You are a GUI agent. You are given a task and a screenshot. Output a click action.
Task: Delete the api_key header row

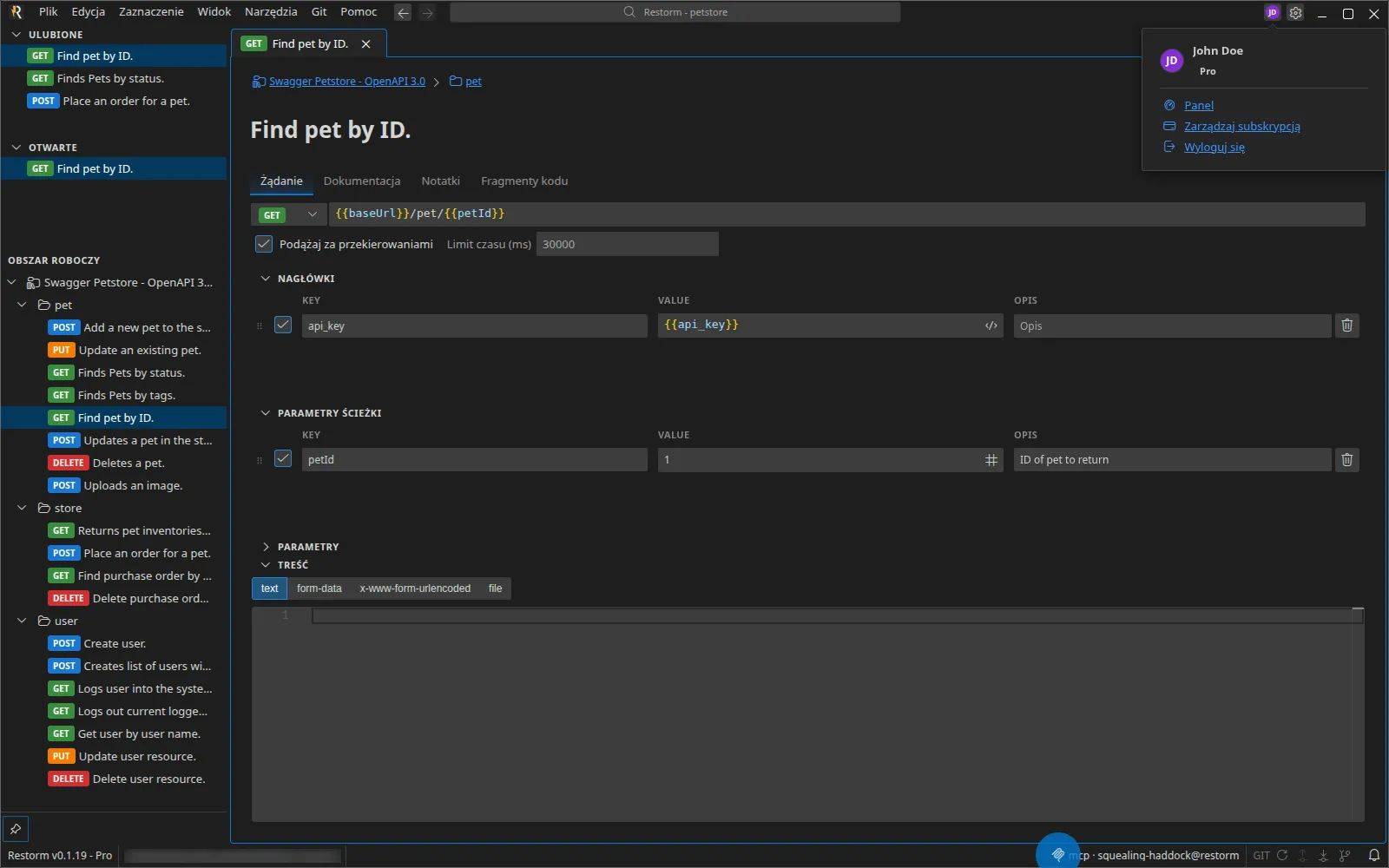1346,325
